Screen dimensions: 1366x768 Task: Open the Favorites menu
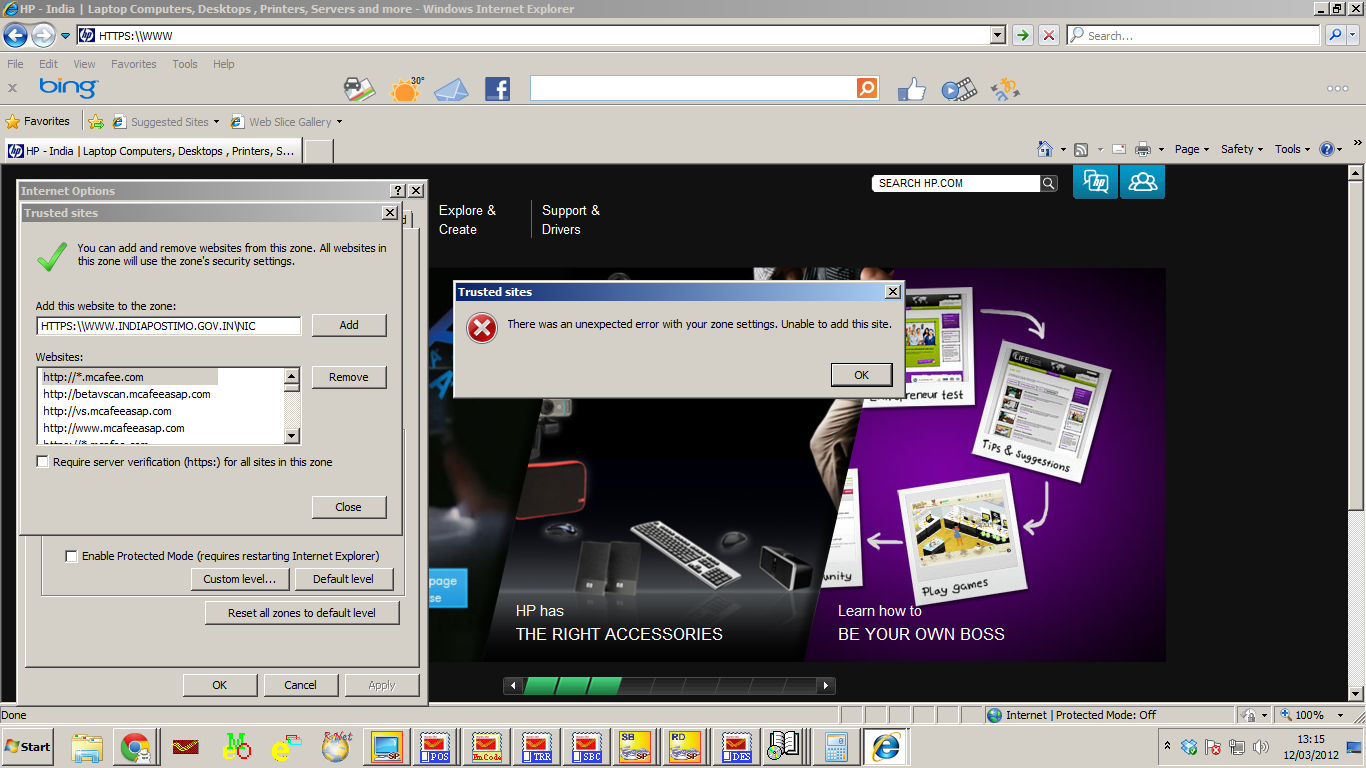tap(134, 64)
